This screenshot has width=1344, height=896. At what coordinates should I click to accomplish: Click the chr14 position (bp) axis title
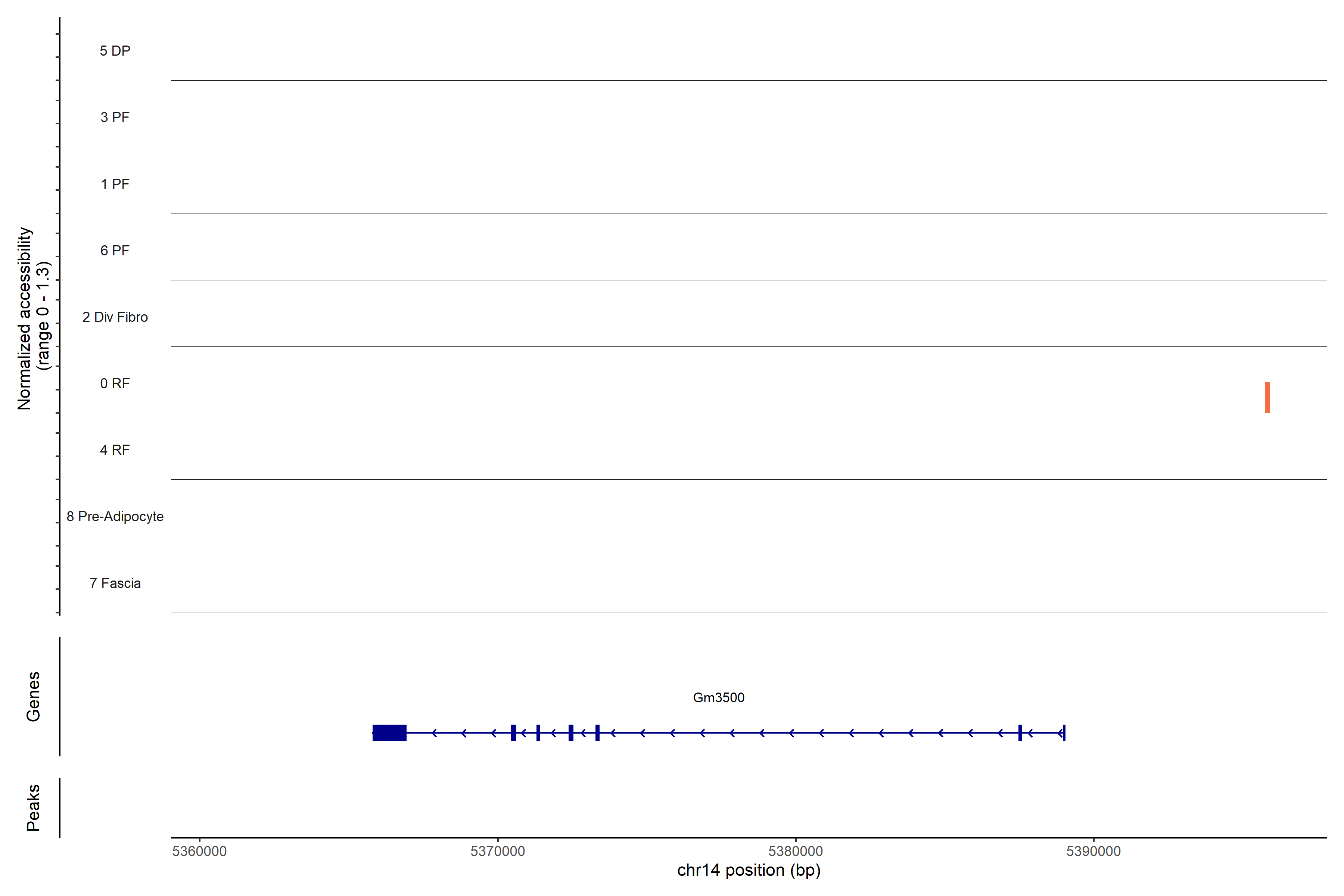(749, 870)
